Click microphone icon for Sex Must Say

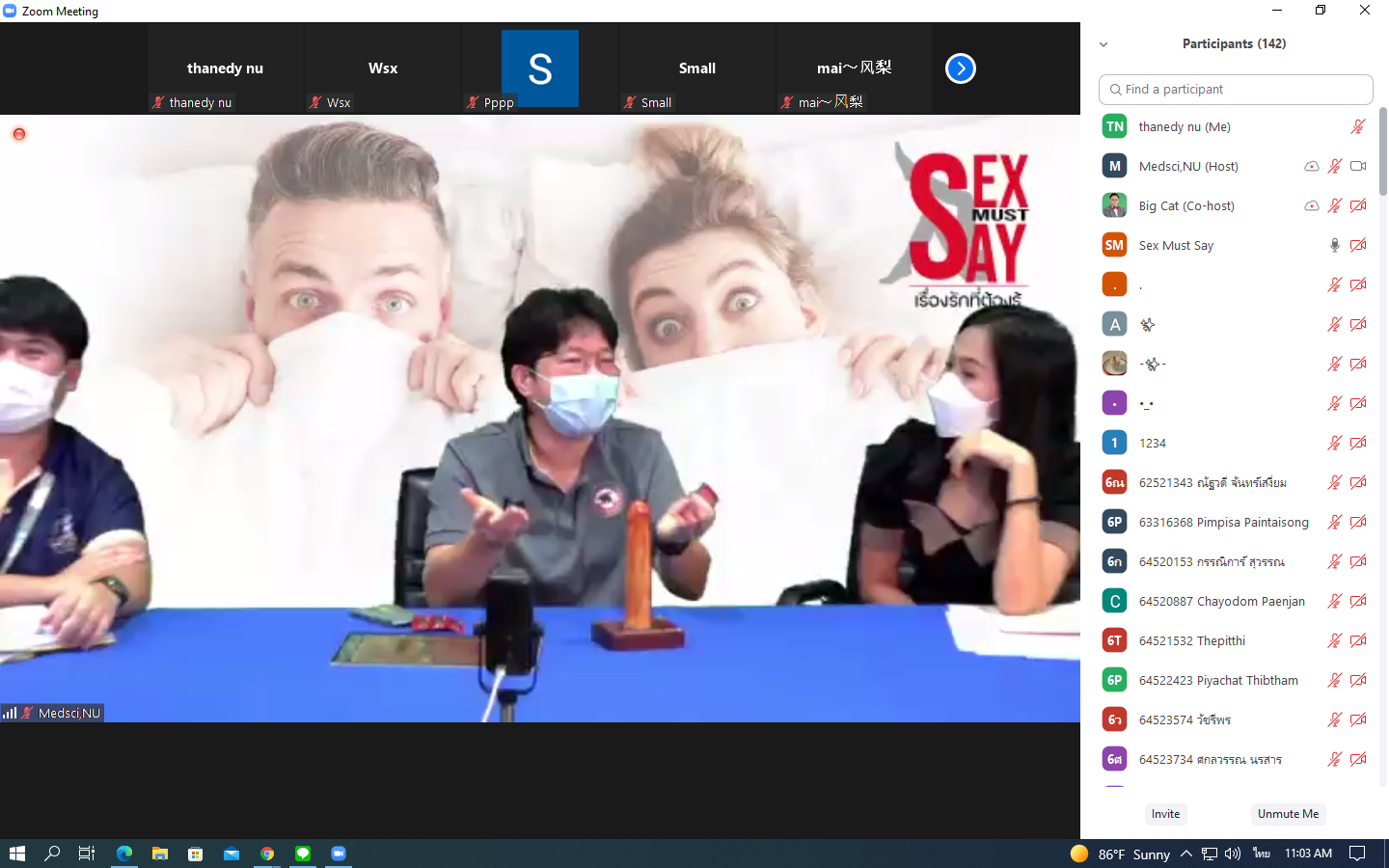[1334, 245]
